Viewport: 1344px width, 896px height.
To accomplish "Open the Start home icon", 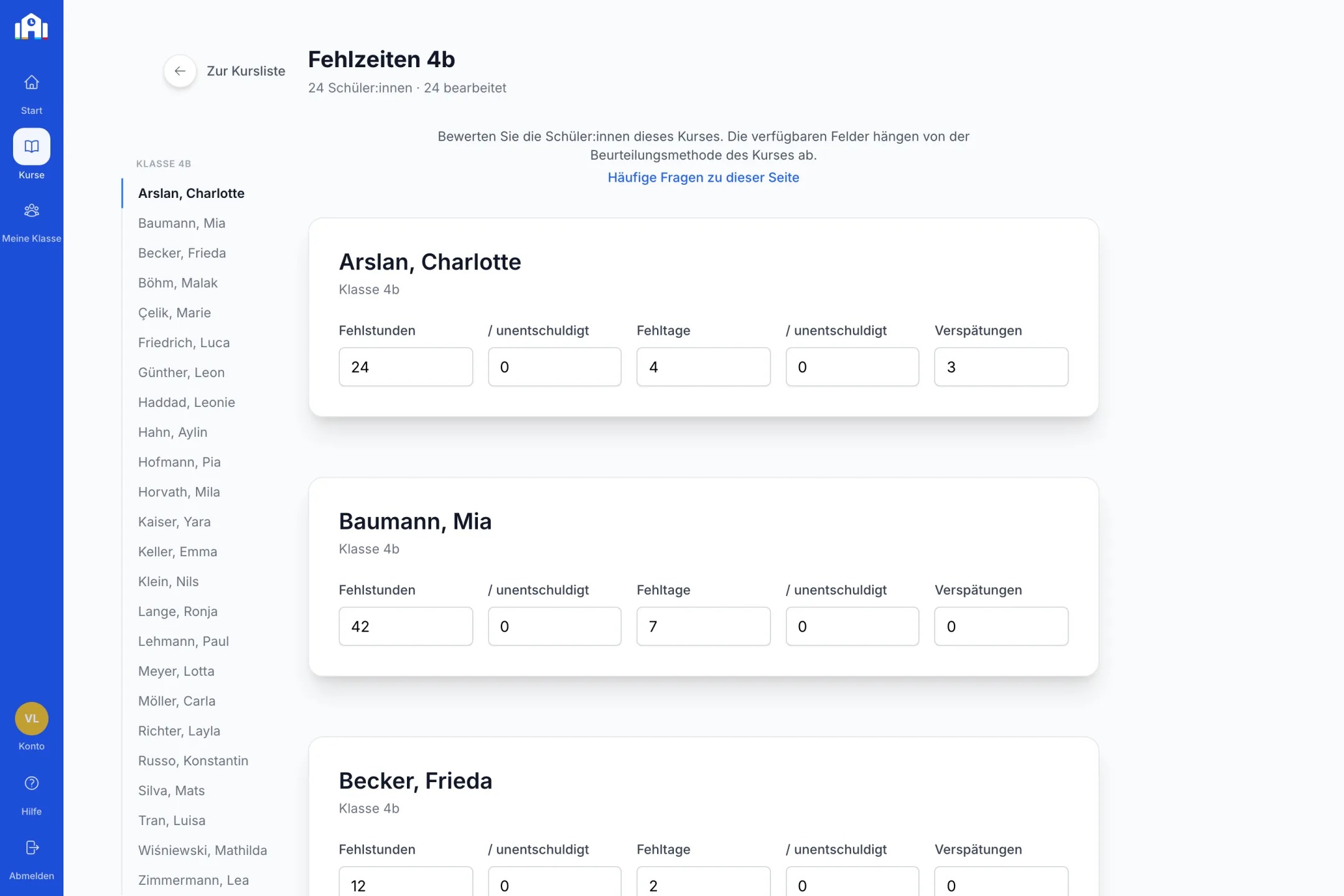I will 32,82.
